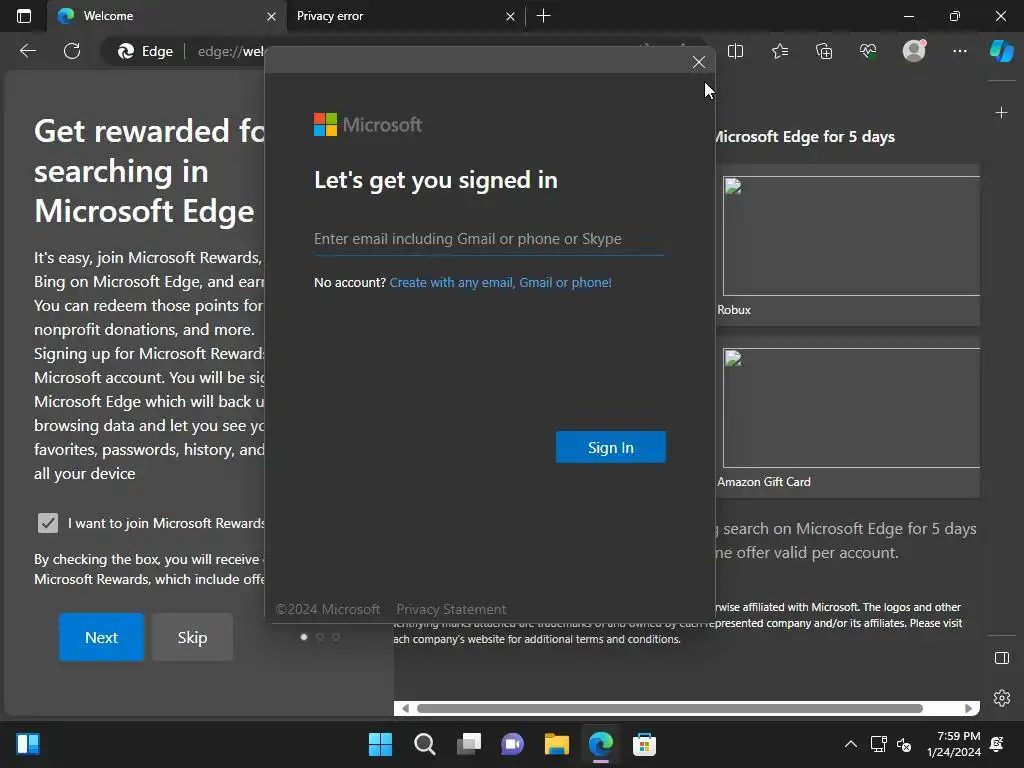
Task: Open Widgets panel icon in taskbar
Action: pos(28,744)
